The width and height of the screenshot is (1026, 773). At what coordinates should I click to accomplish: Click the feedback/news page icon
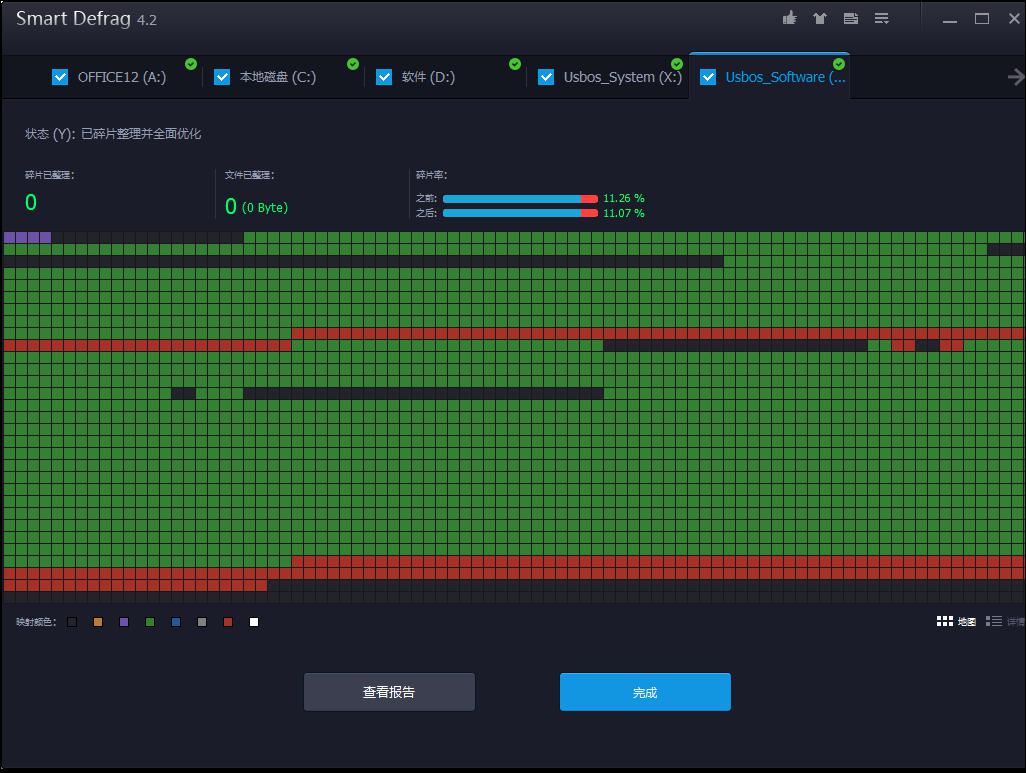[851, 18]
